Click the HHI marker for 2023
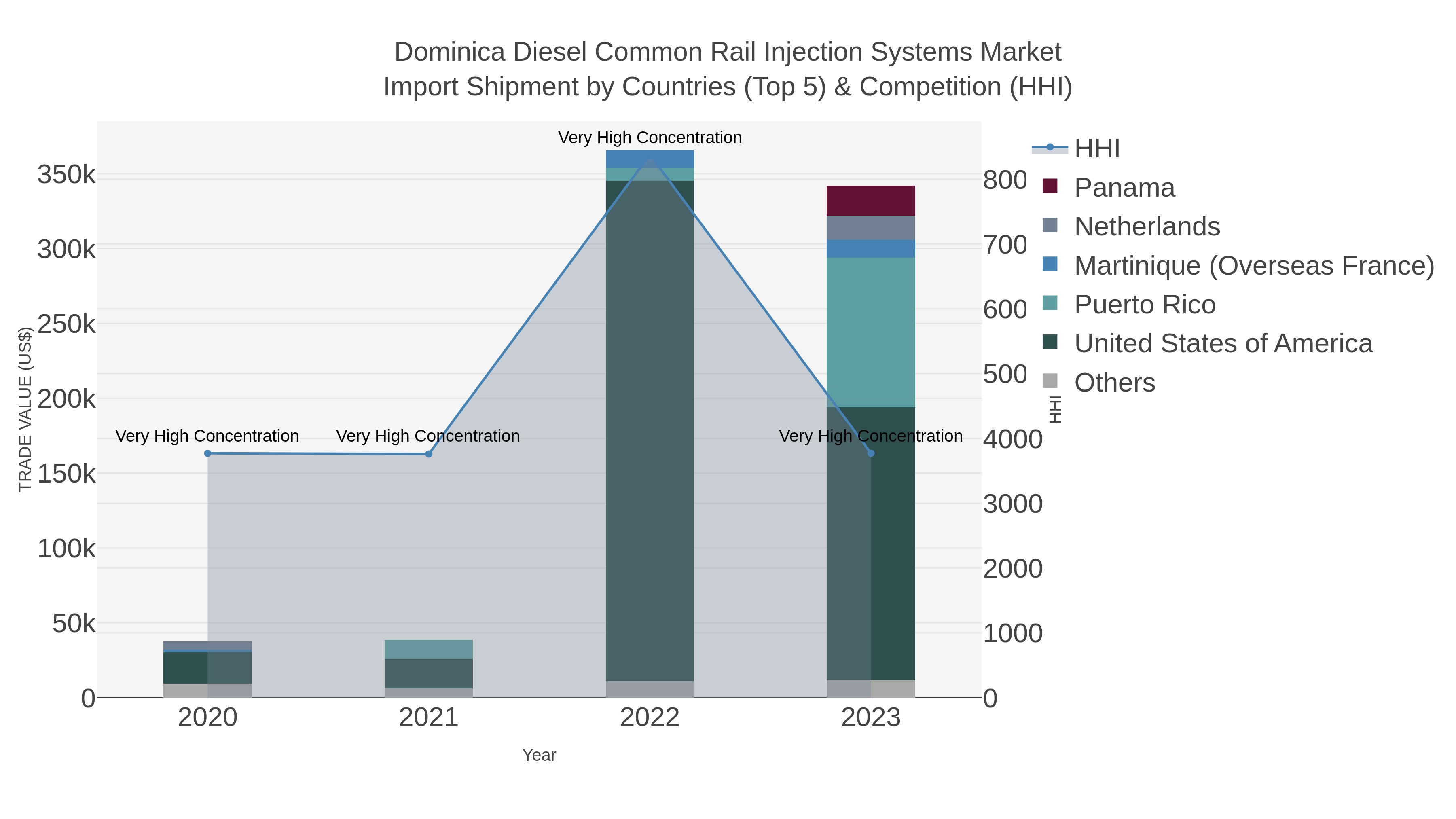The height and width of the screenshot is (819, 1456). click(x=870, y=453)
